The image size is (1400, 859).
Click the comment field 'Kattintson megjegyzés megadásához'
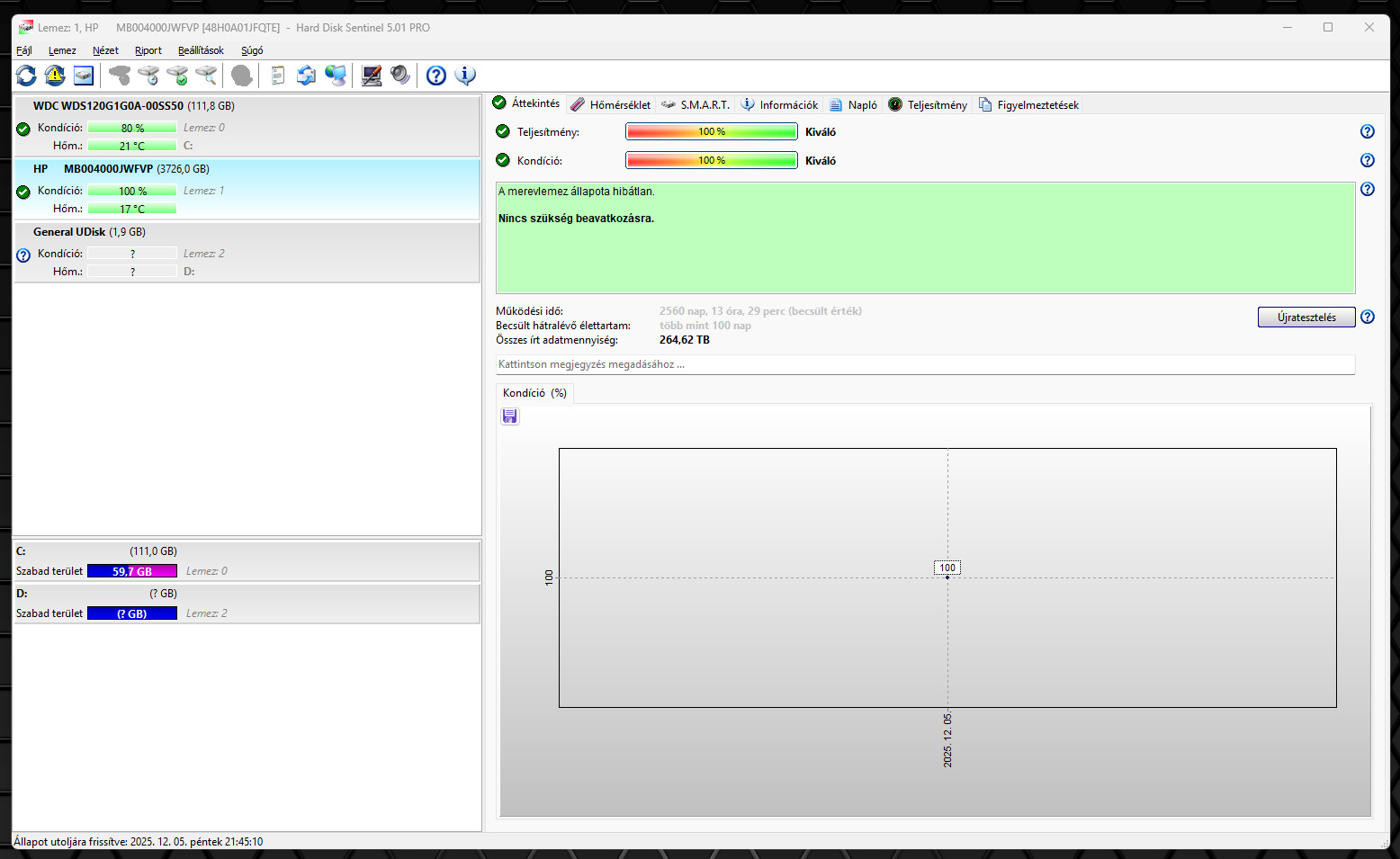tap(925, 364)
